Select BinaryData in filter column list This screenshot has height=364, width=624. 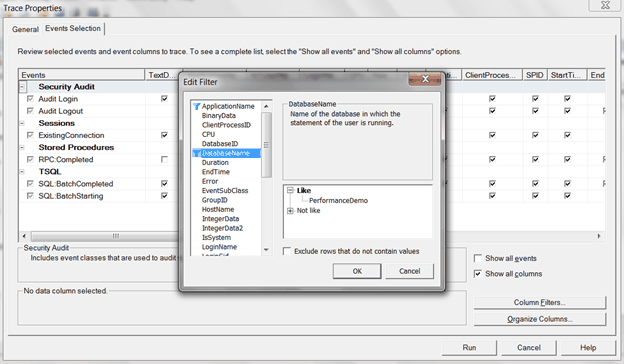(x=219, y=116)
